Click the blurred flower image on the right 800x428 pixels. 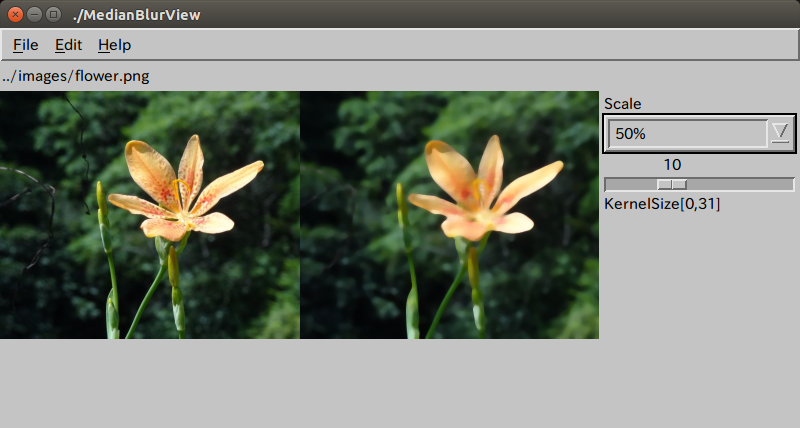click(449, 215)
